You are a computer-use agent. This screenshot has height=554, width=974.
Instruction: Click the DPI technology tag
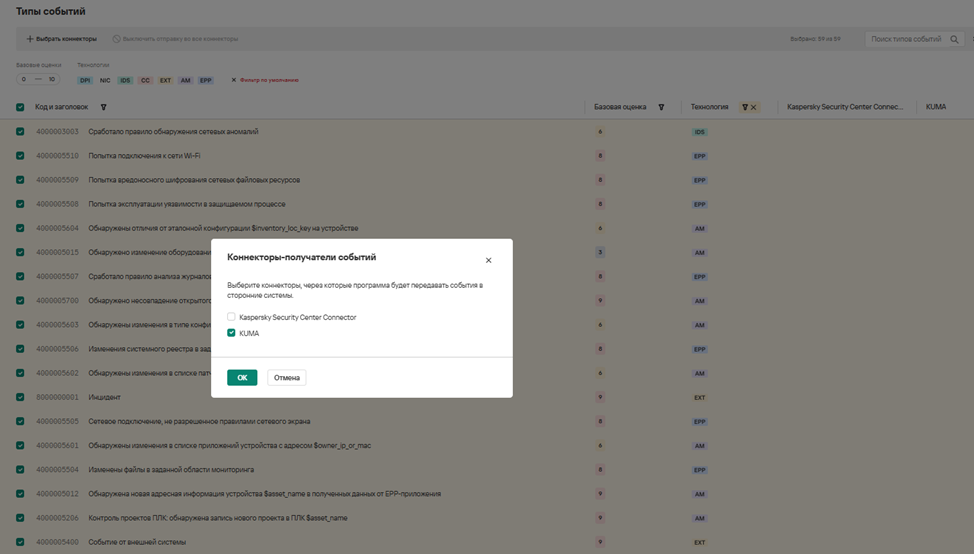point(85,80)
